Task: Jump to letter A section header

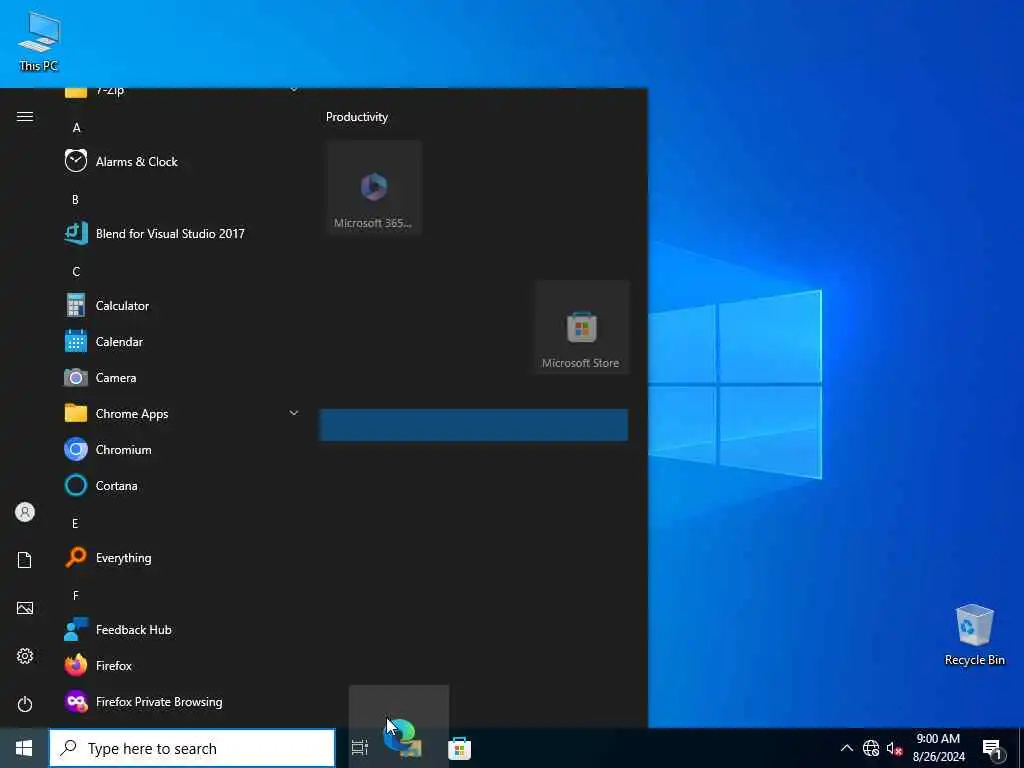Action: click(x=76, y=127)
